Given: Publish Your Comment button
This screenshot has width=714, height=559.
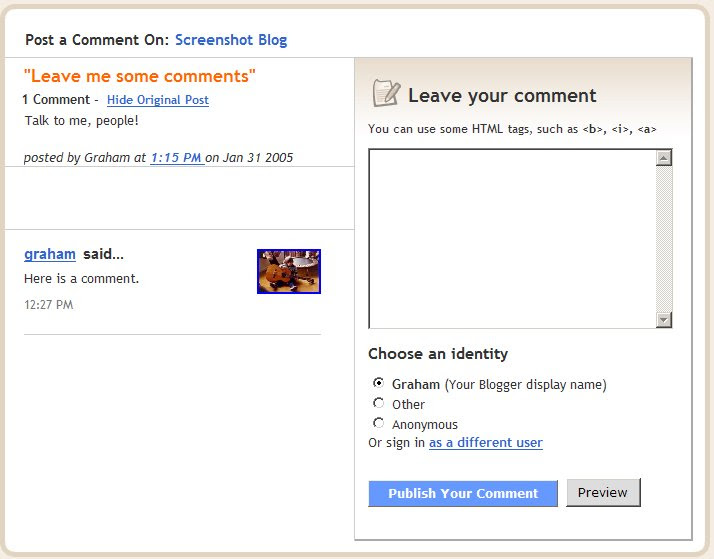Looking at the screenshot, I should (463, 493).
